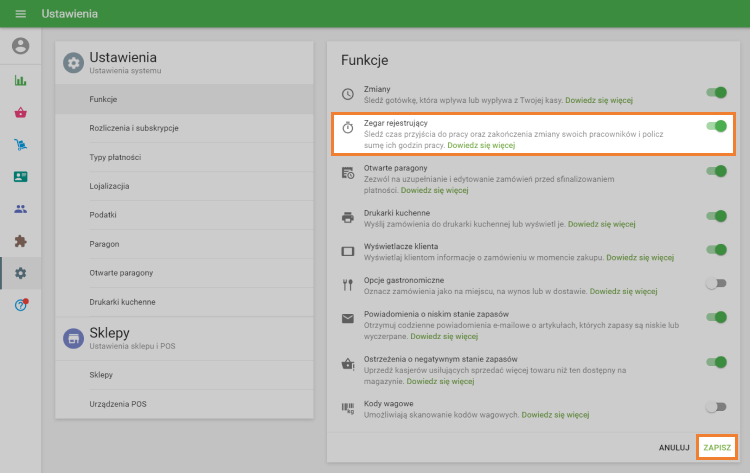Open the employees ID card icon
This screenshot has height=473, width=750.
[x=20, y=177]
